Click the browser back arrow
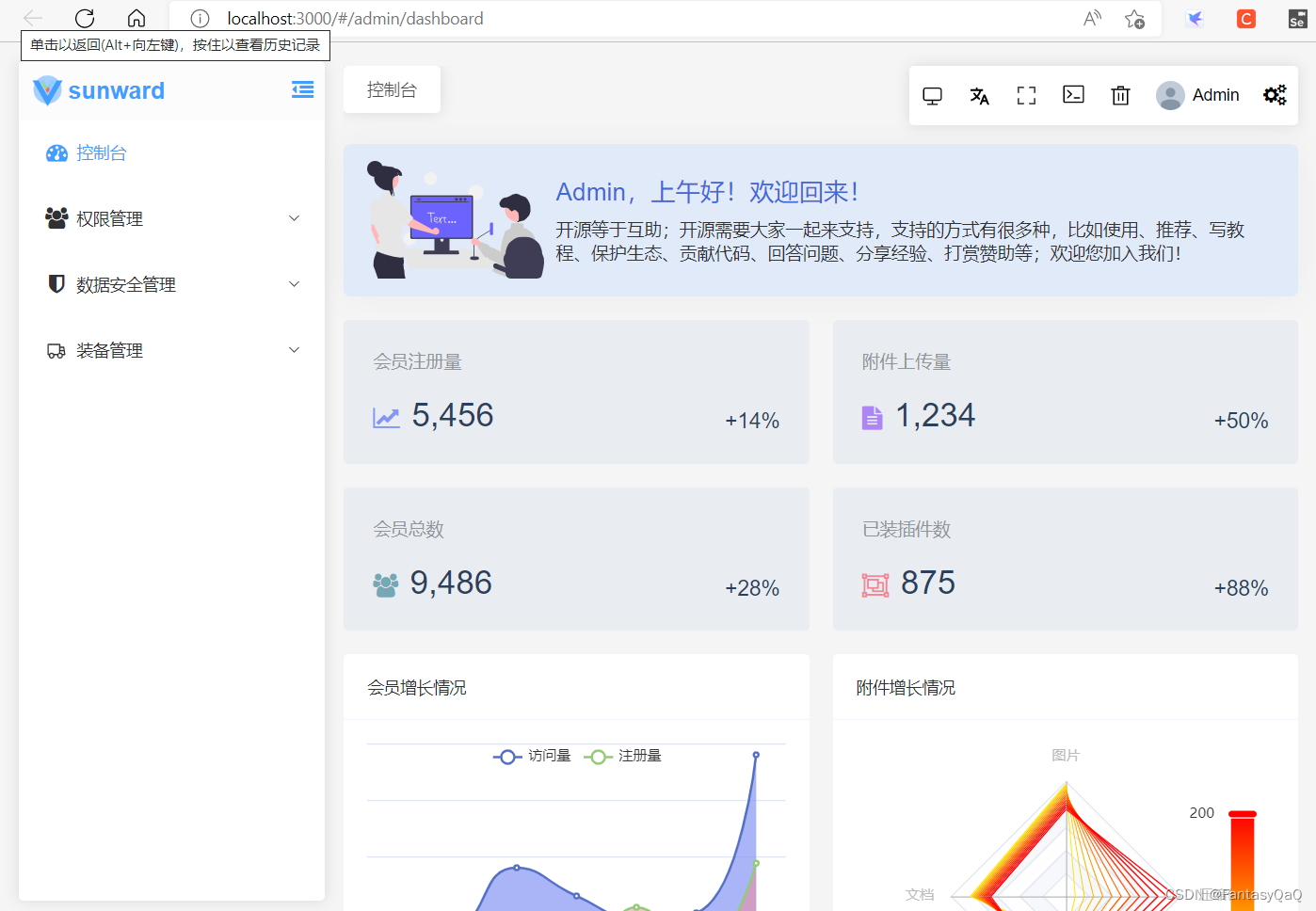1316x911 pixels. 33,18
